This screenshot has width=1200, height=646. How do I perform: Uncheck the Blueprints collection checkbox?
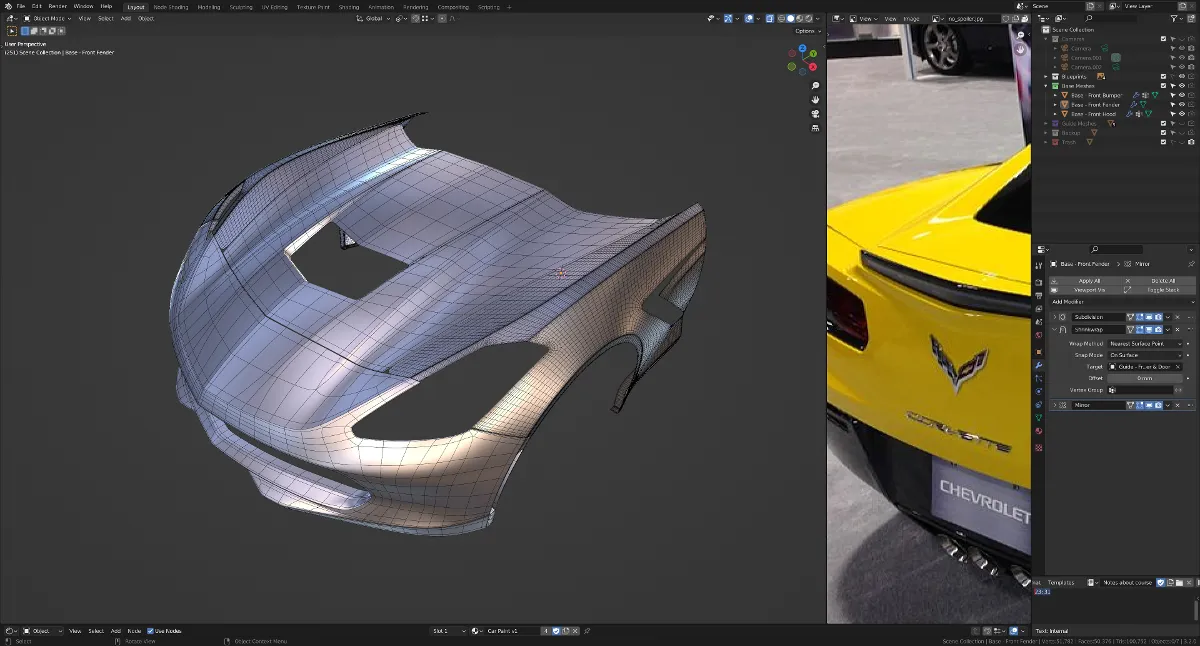[1163, 76]
